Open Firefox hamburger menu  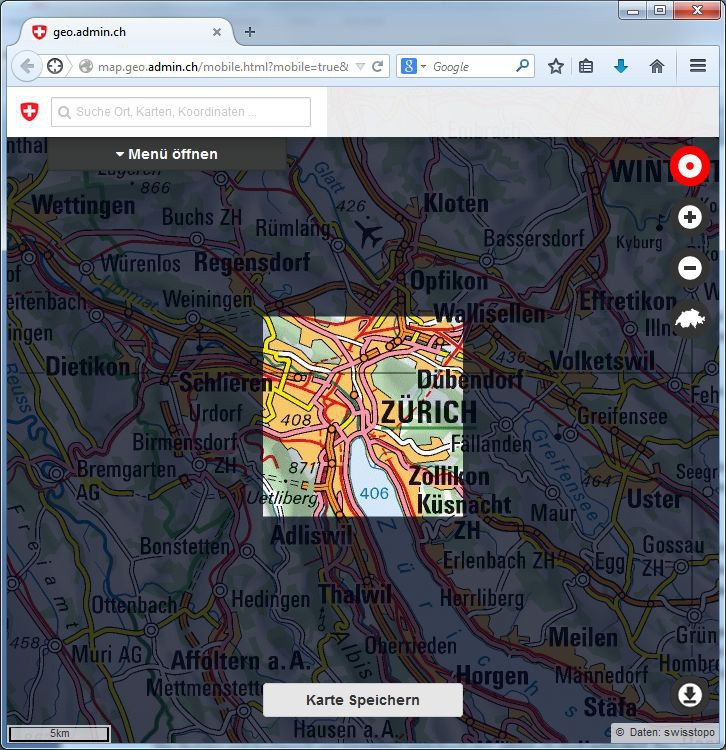click(x=698, y=66)
